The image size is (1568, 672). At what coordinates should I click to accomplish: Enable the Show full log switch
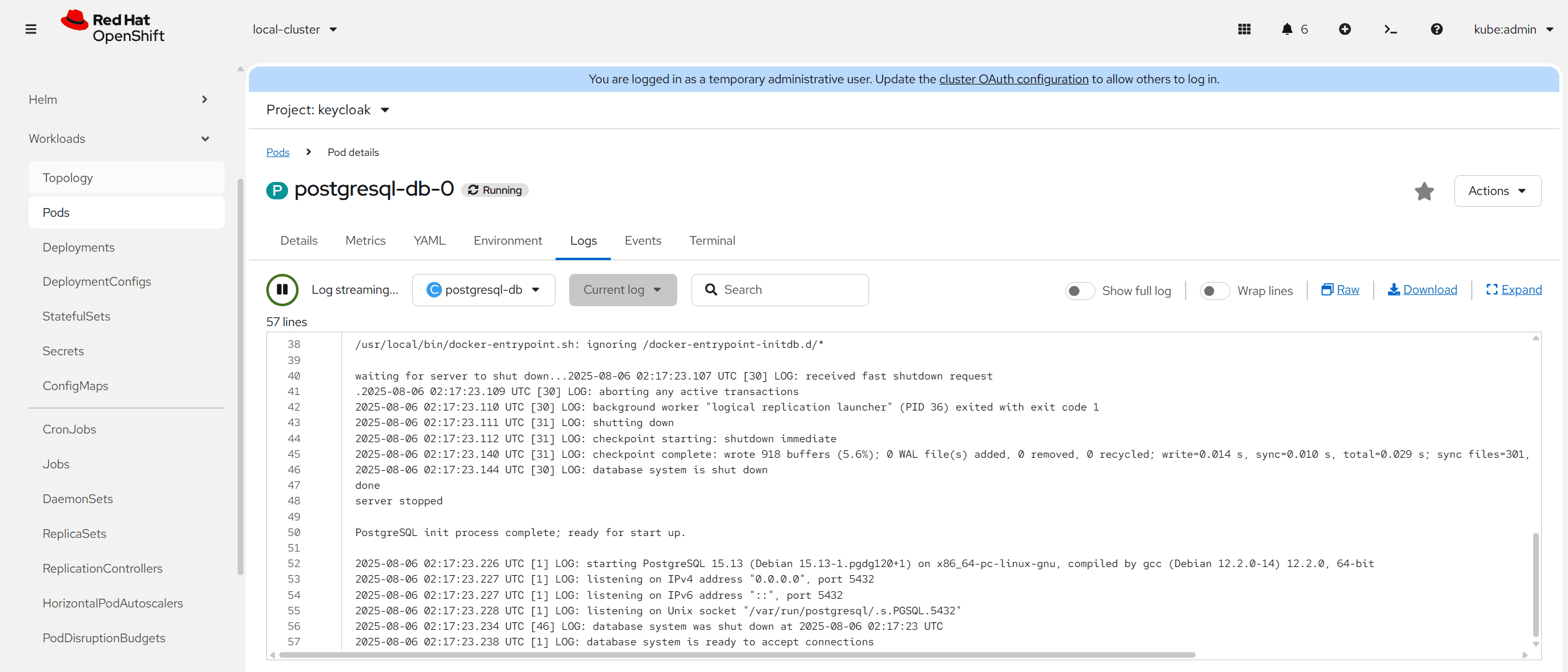coord(1079,291)
